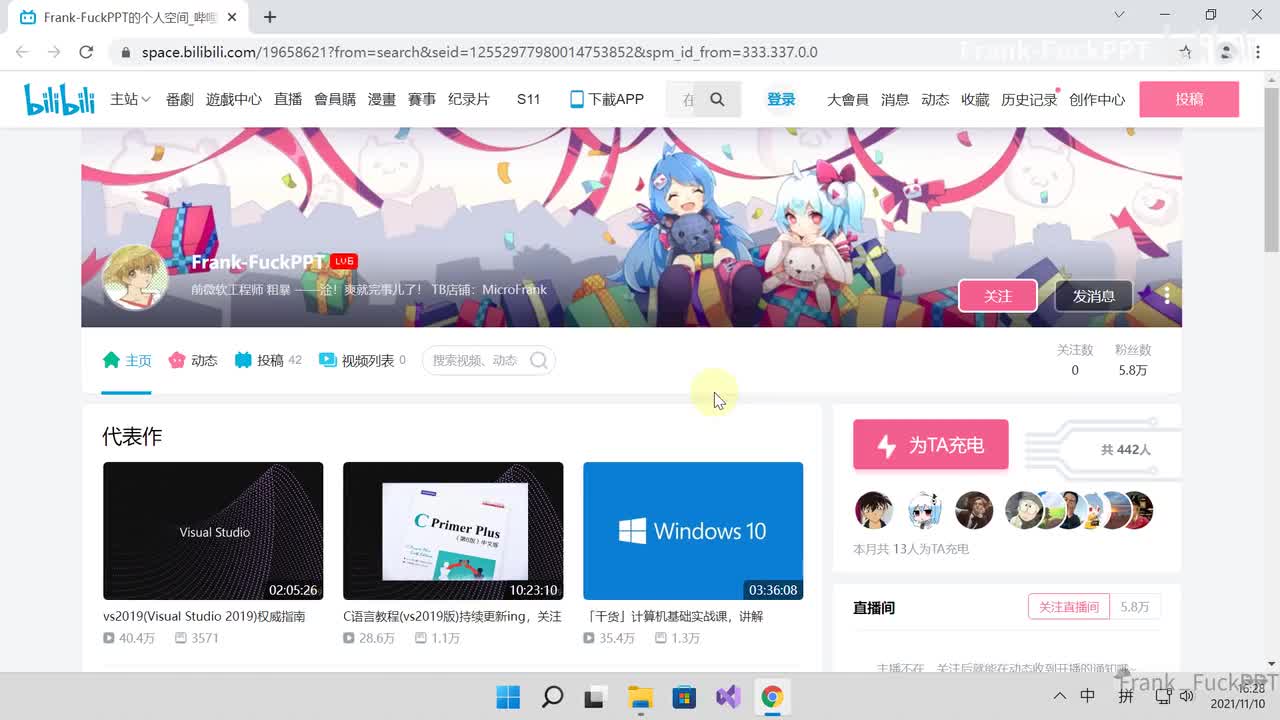
Task: Go to 番剧 section
Action: 180,99
